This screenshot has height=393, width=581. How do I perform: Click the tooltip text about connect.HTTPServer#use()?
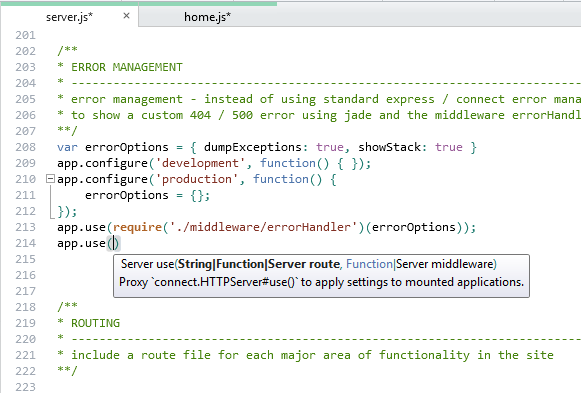pyautogui.click(x=321, y=282)
